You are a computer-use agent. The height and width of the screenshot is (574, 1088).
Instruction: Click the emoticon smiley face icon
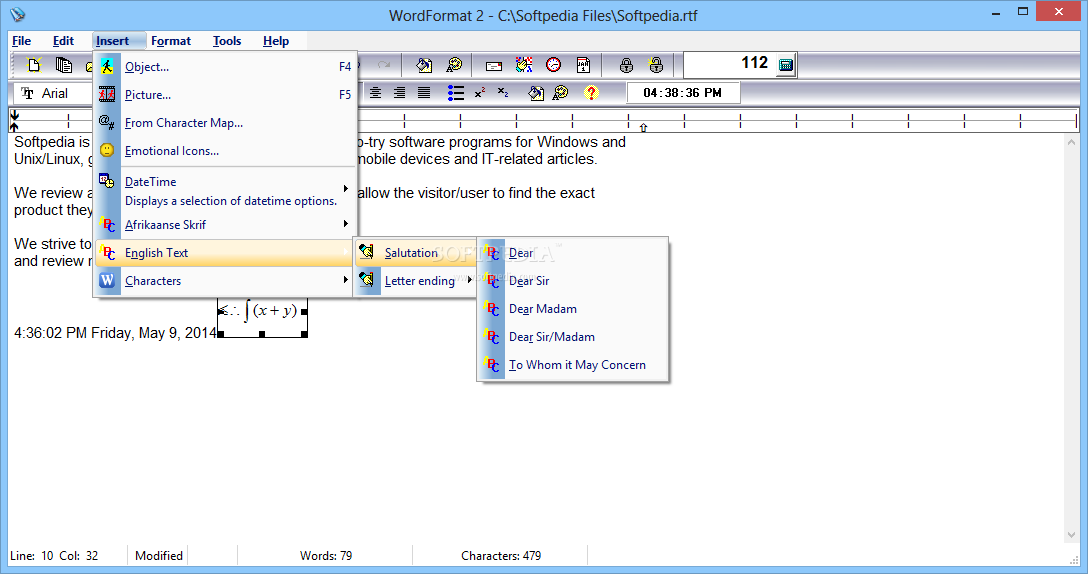[x=107, y=150]
